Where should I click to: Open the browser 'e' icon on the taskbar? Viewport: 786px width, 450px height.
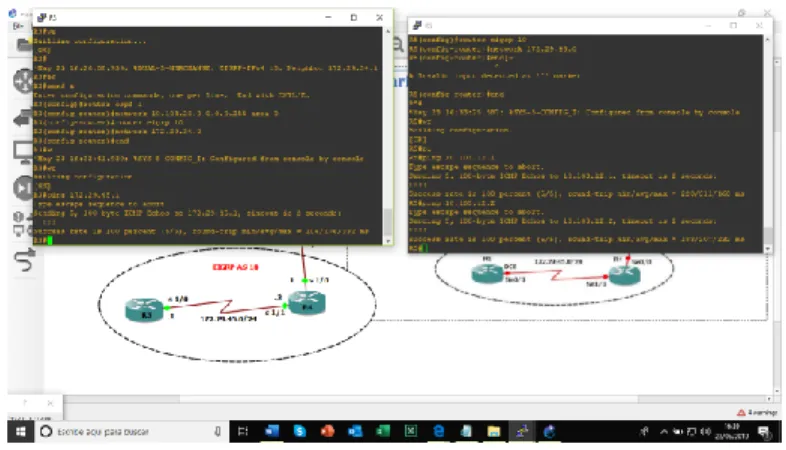coord(438,431)
